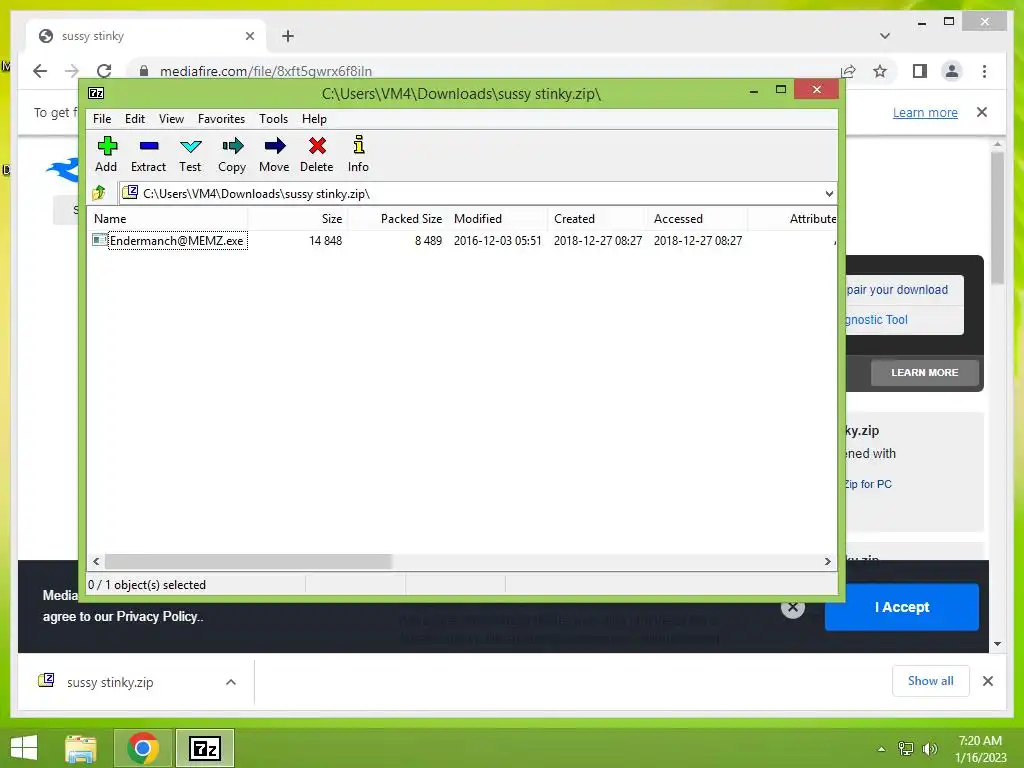Viewport: 1024px width, 768px height.
Task: Click the Move toolbar icon
Action: [274, 154]
